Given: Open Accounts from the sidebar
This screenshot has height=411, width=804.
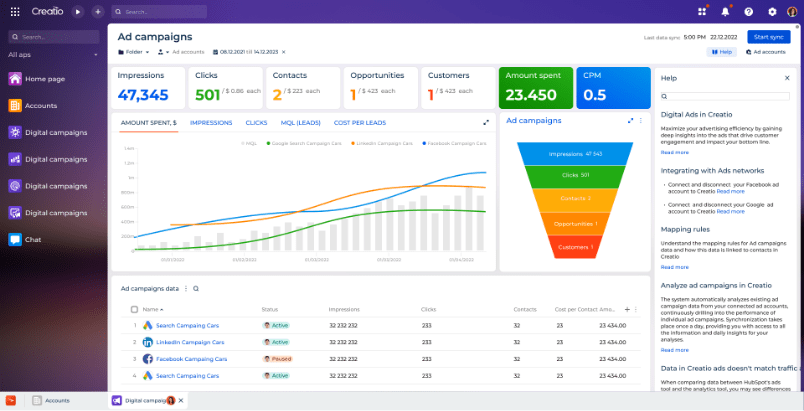Looking at the screenshot, I should [33, 106].
